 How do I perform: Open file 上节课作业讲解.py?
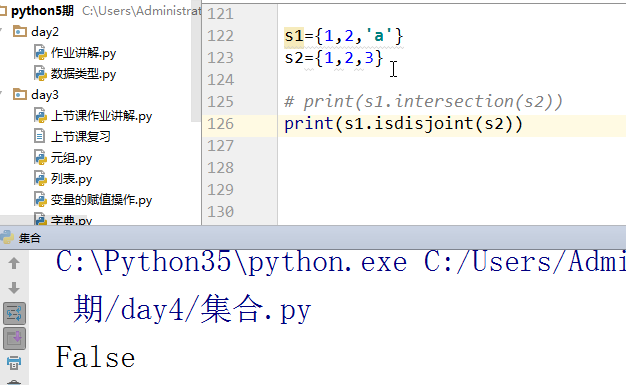[x=101, y=116]
